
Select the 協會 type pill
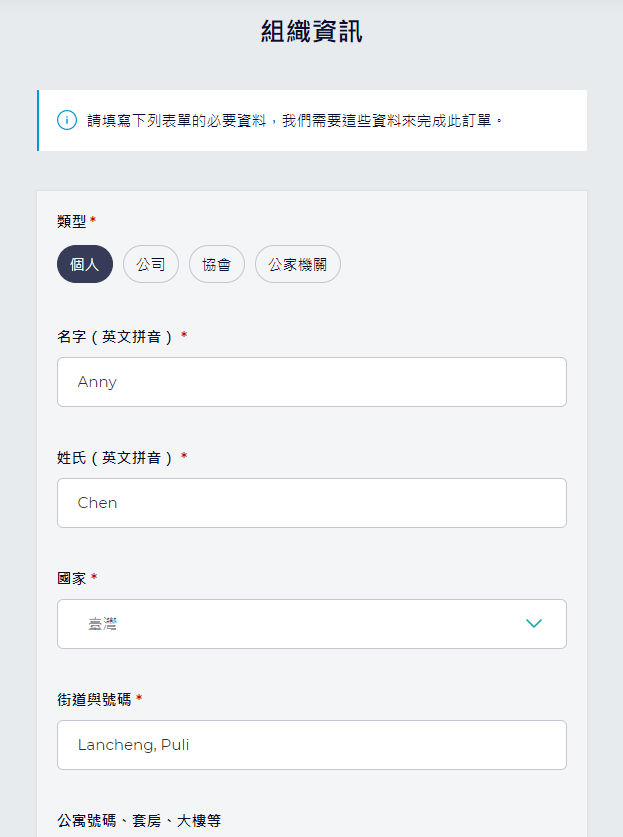tap(217, 264)
